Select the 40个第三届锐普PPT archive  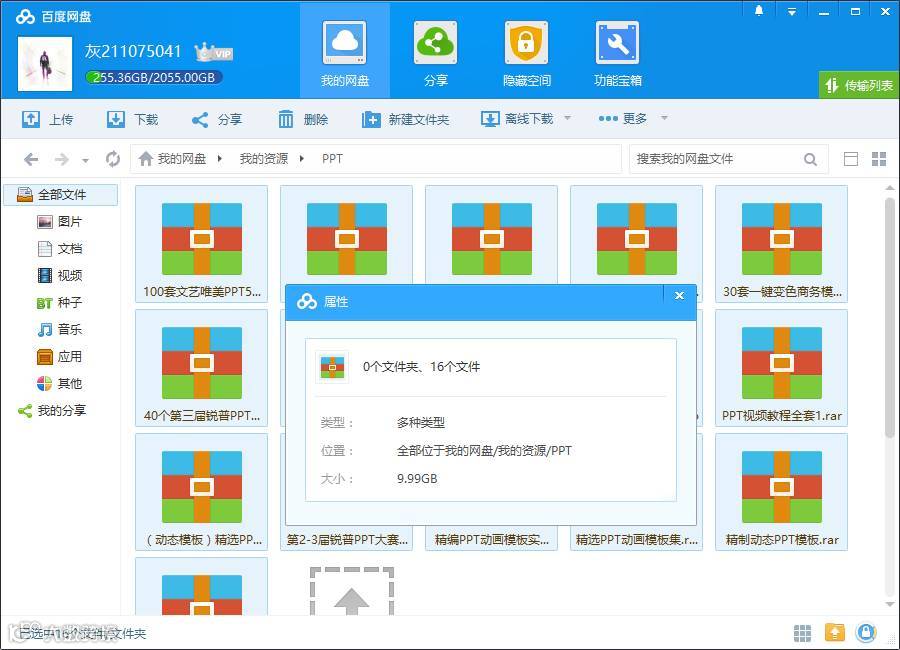point(201,368)
